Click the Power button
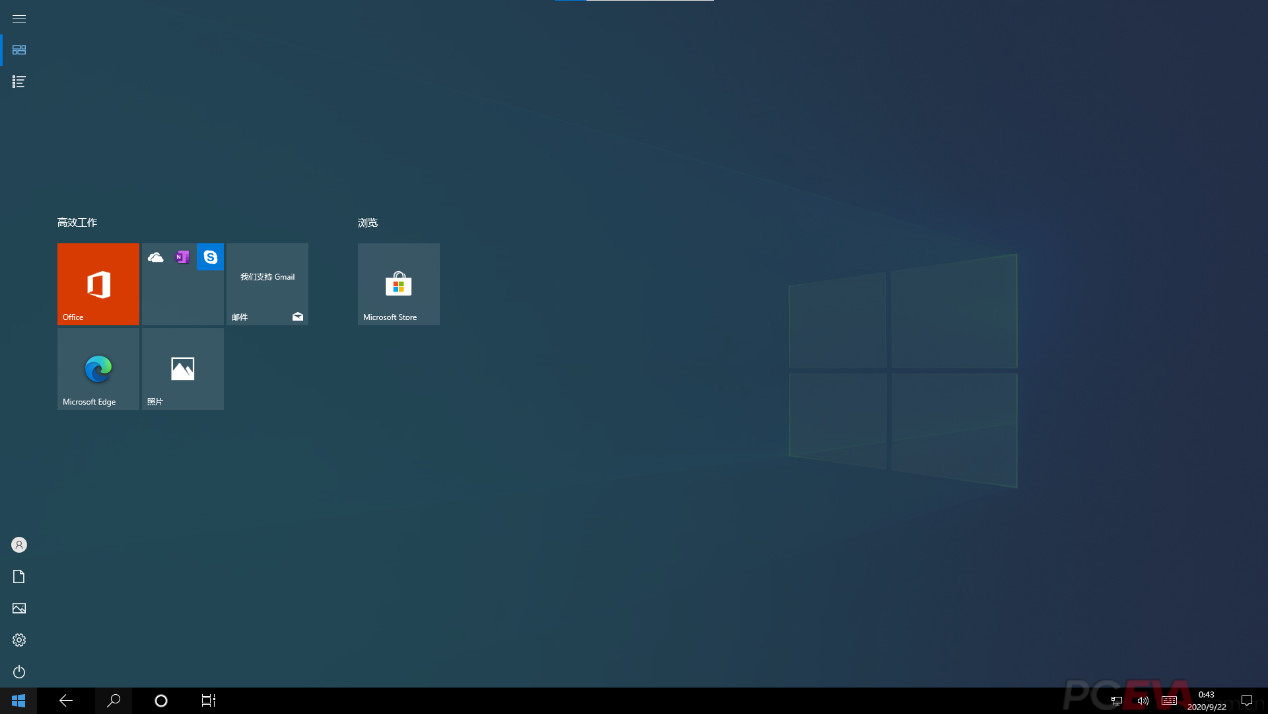Image resolution: width=1268 pixels, height=714 pixels. 18,672
